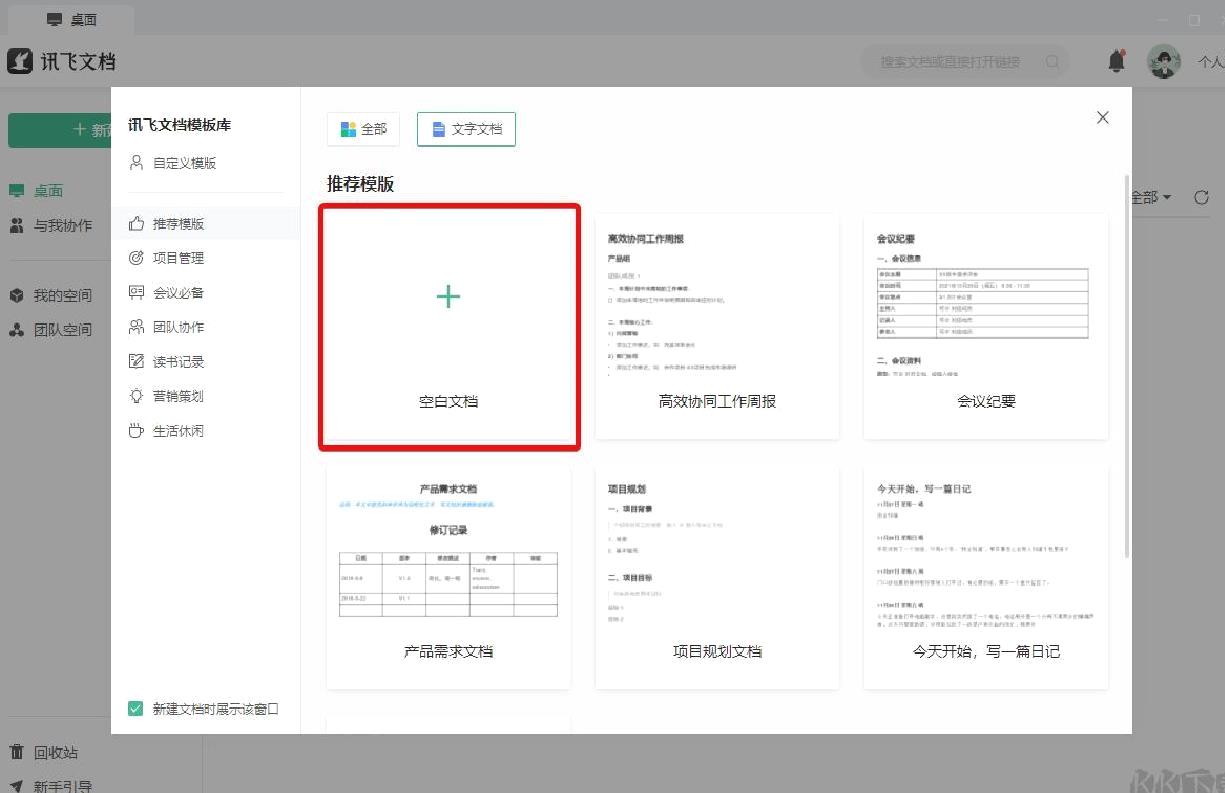The image size is (1225, 793).
Task: Uncheck 新建文档时展示该窗口 checkbox
Action: point(136,709)
